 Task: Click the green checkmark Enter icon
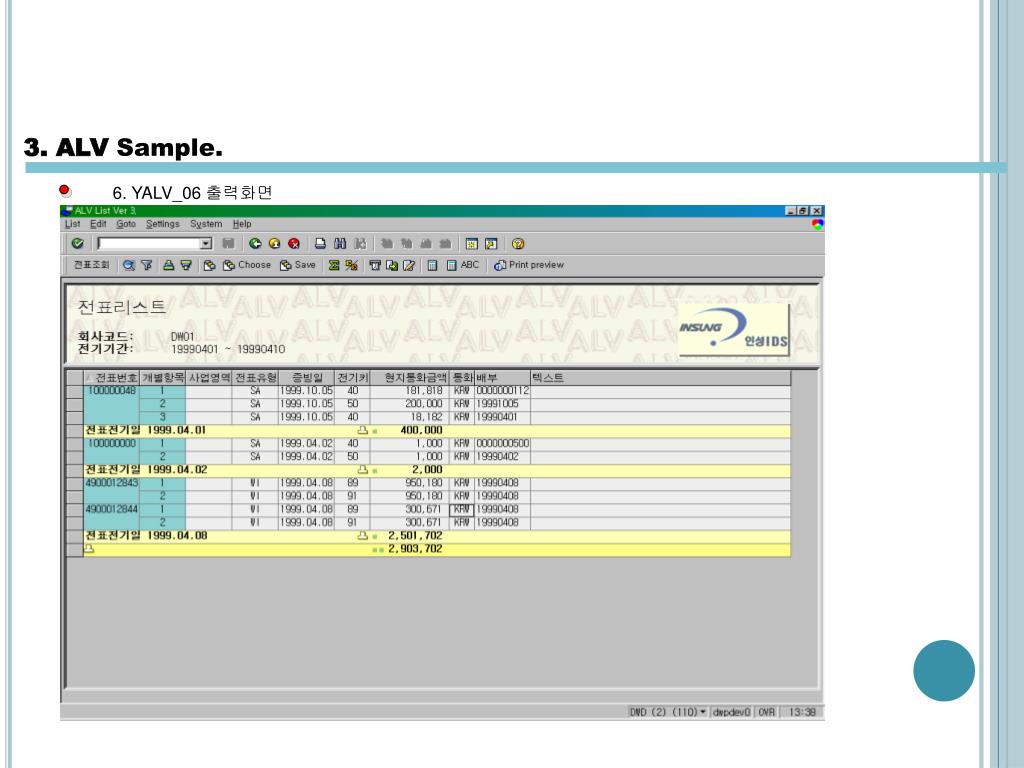[x=78, y=244]
